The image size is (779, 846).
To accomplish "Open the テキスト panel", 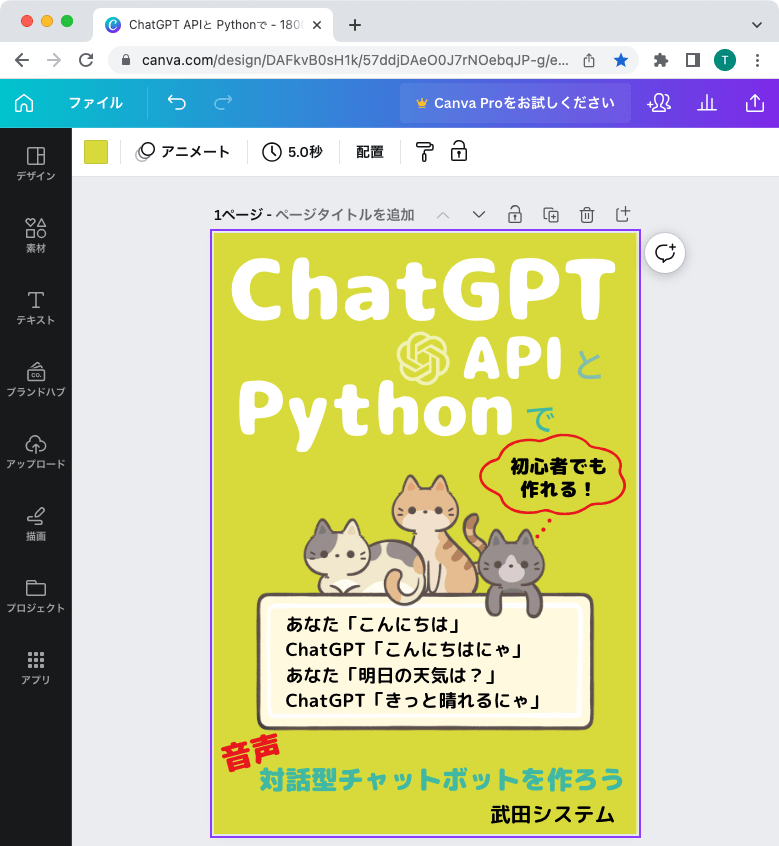I will coord(36,308).
